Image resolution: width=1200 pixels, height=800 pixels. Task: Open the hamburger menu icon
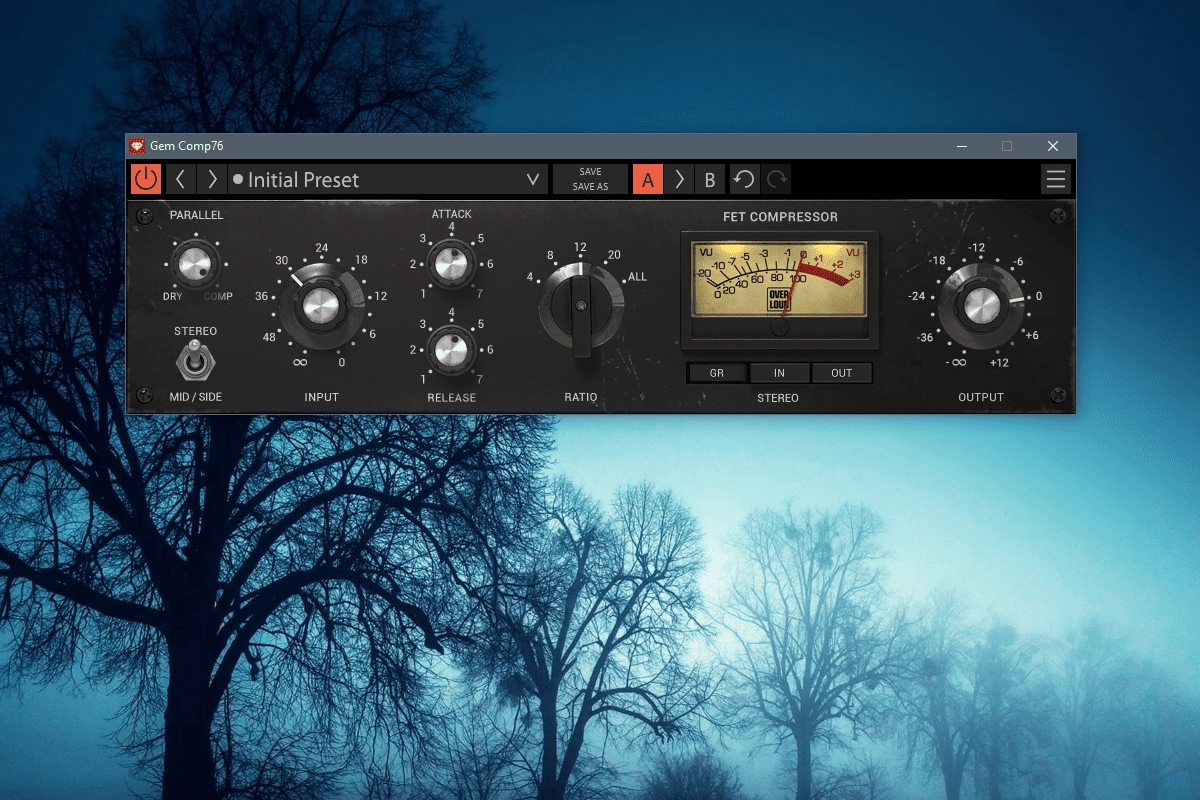click(x=1055, y=180)
